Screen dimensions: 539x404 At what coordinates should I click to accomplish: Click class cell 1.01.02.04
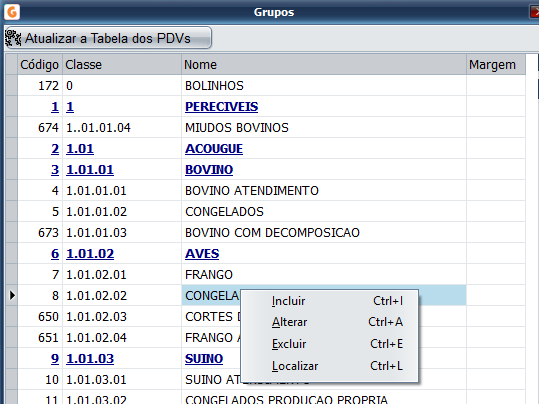(122, 337)
